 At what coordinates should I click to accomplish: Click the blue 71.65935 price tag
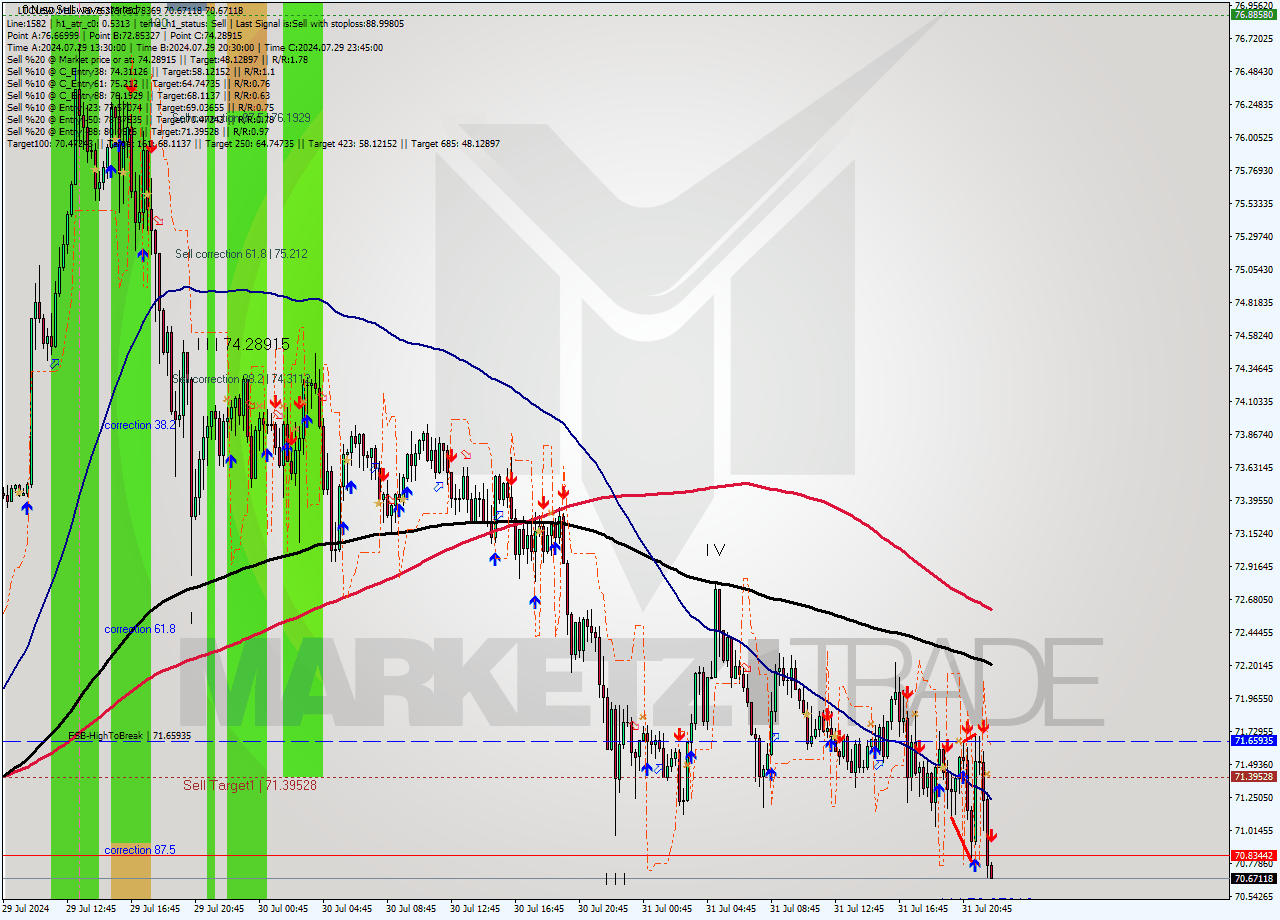tap(1254, 741)
